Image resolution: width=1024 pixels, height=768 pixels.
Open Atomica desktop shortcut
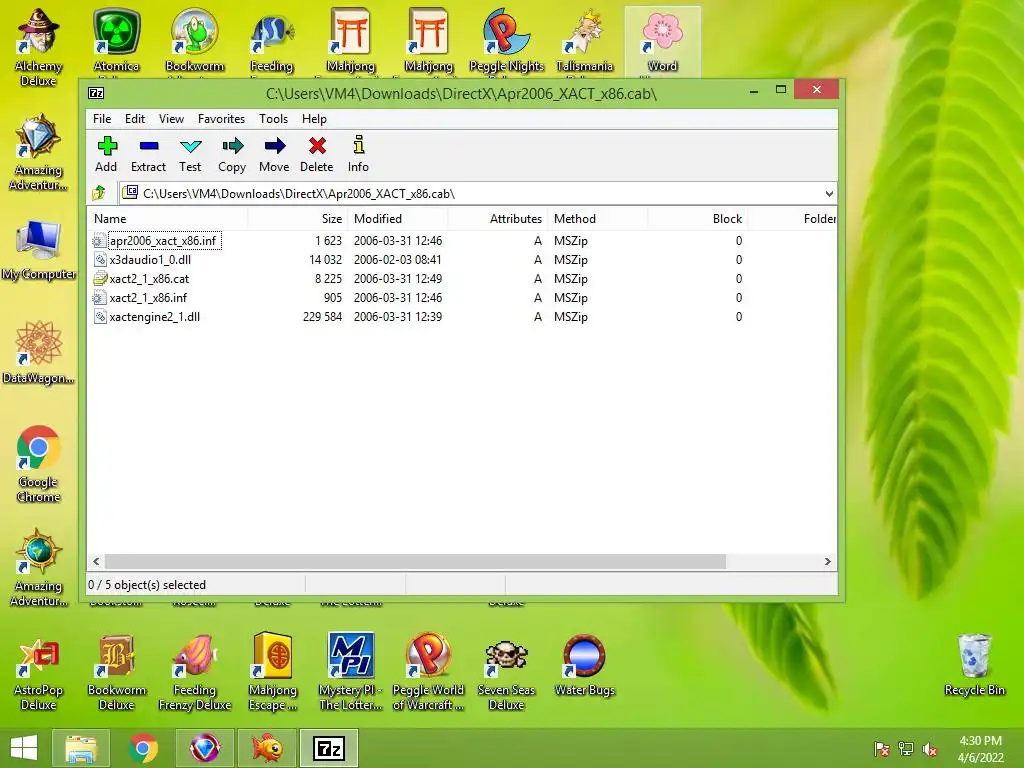[116, 40]
